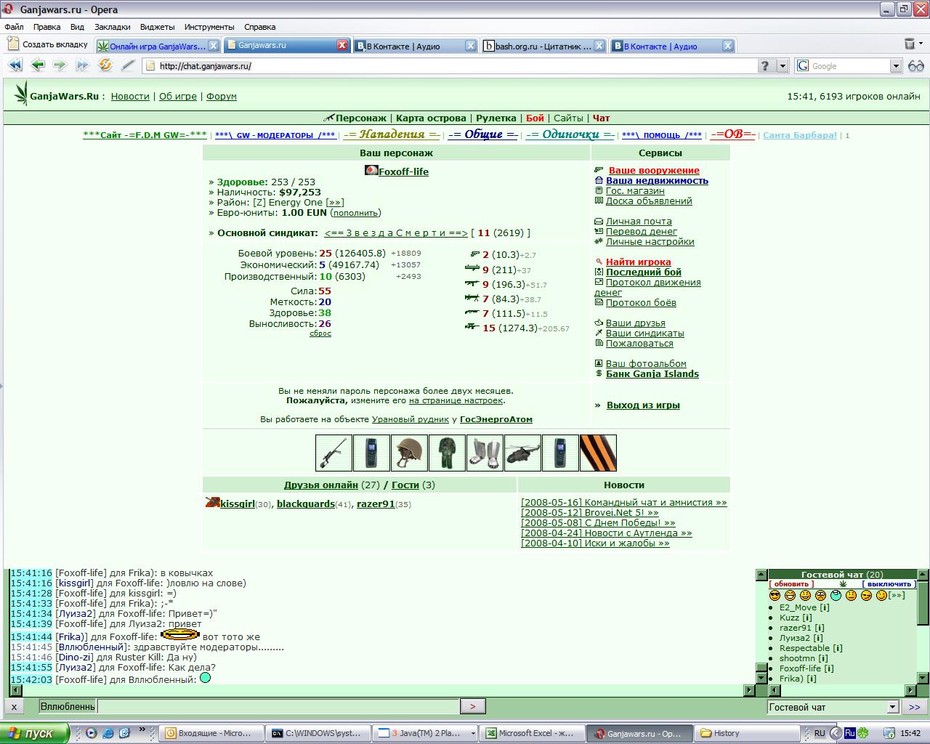Open the Инструменты menu

[x=209, y=27]
